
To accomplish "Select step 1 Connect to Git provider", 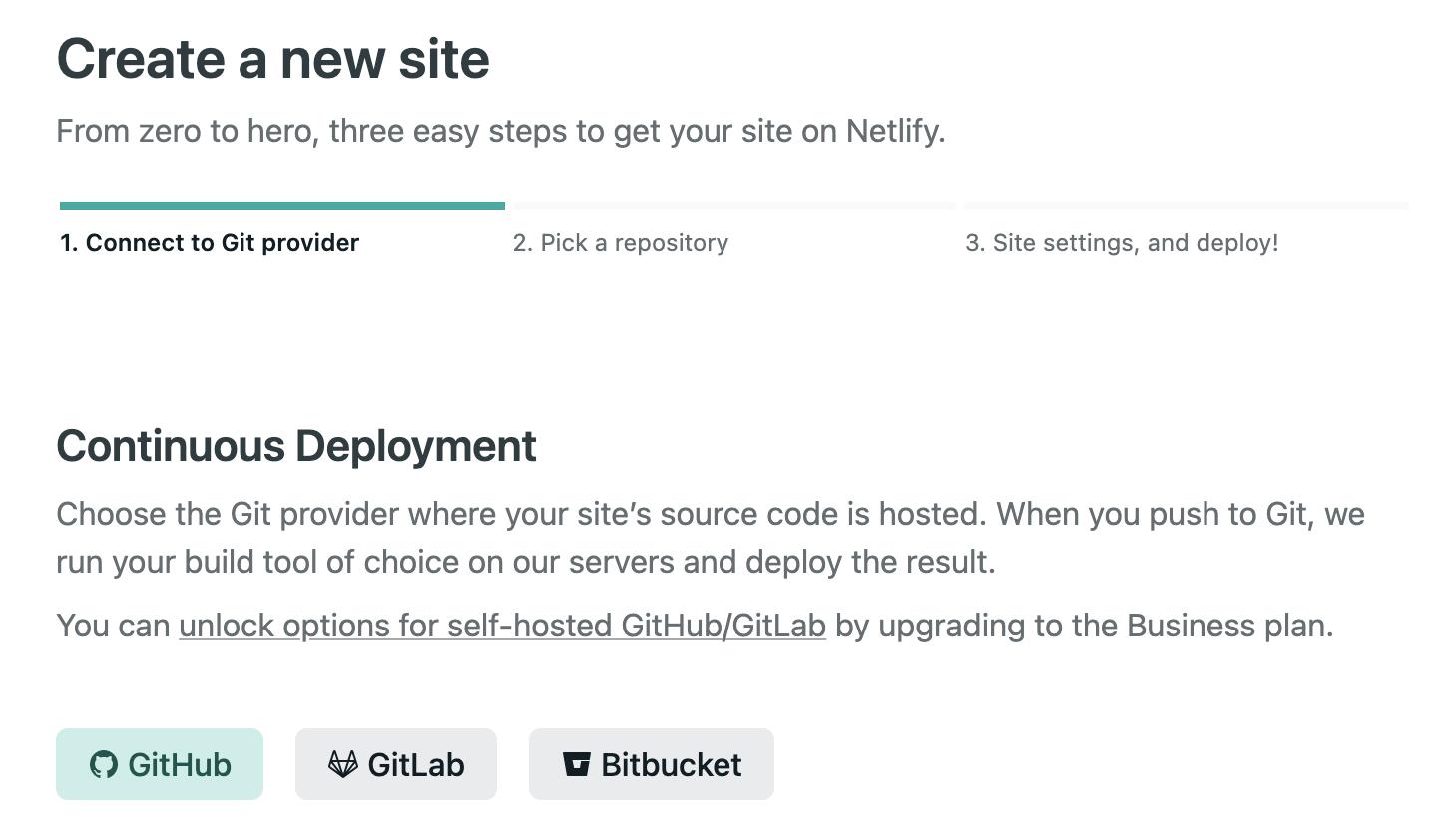I will pyautogui.click(x=210, y=243).
